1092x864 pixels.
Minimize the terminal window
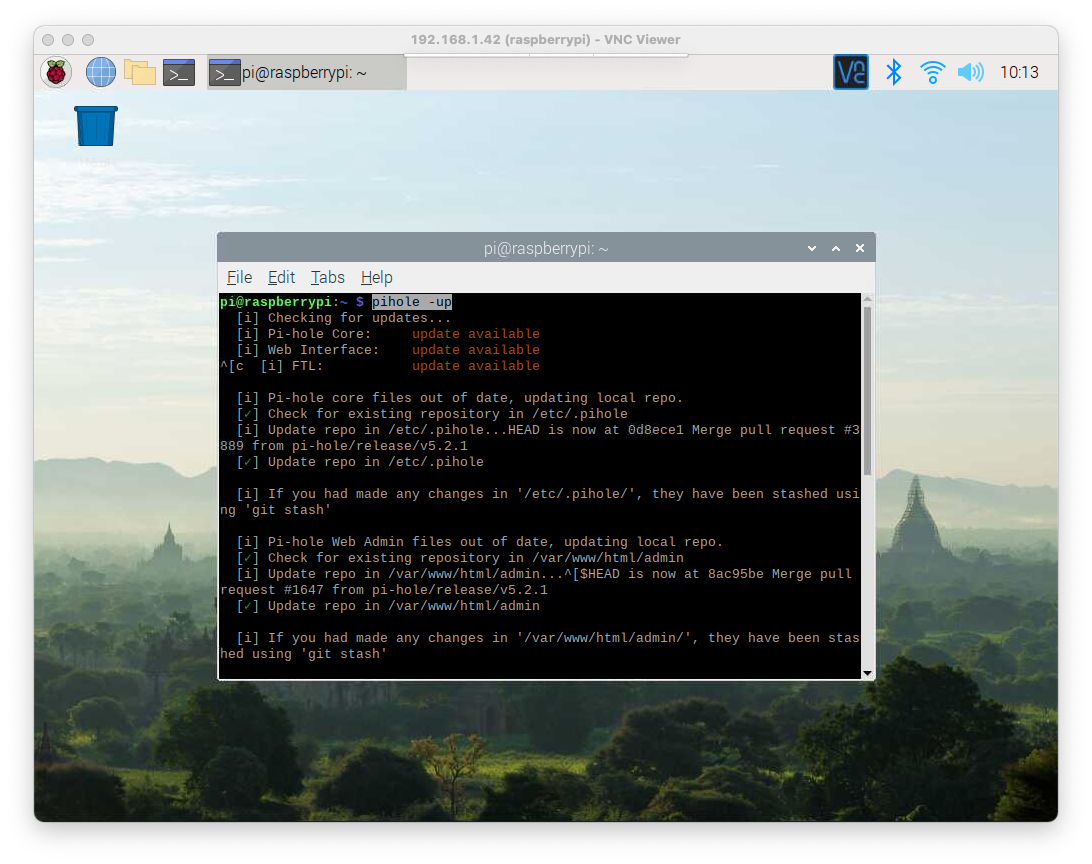[x=814, y=248]
